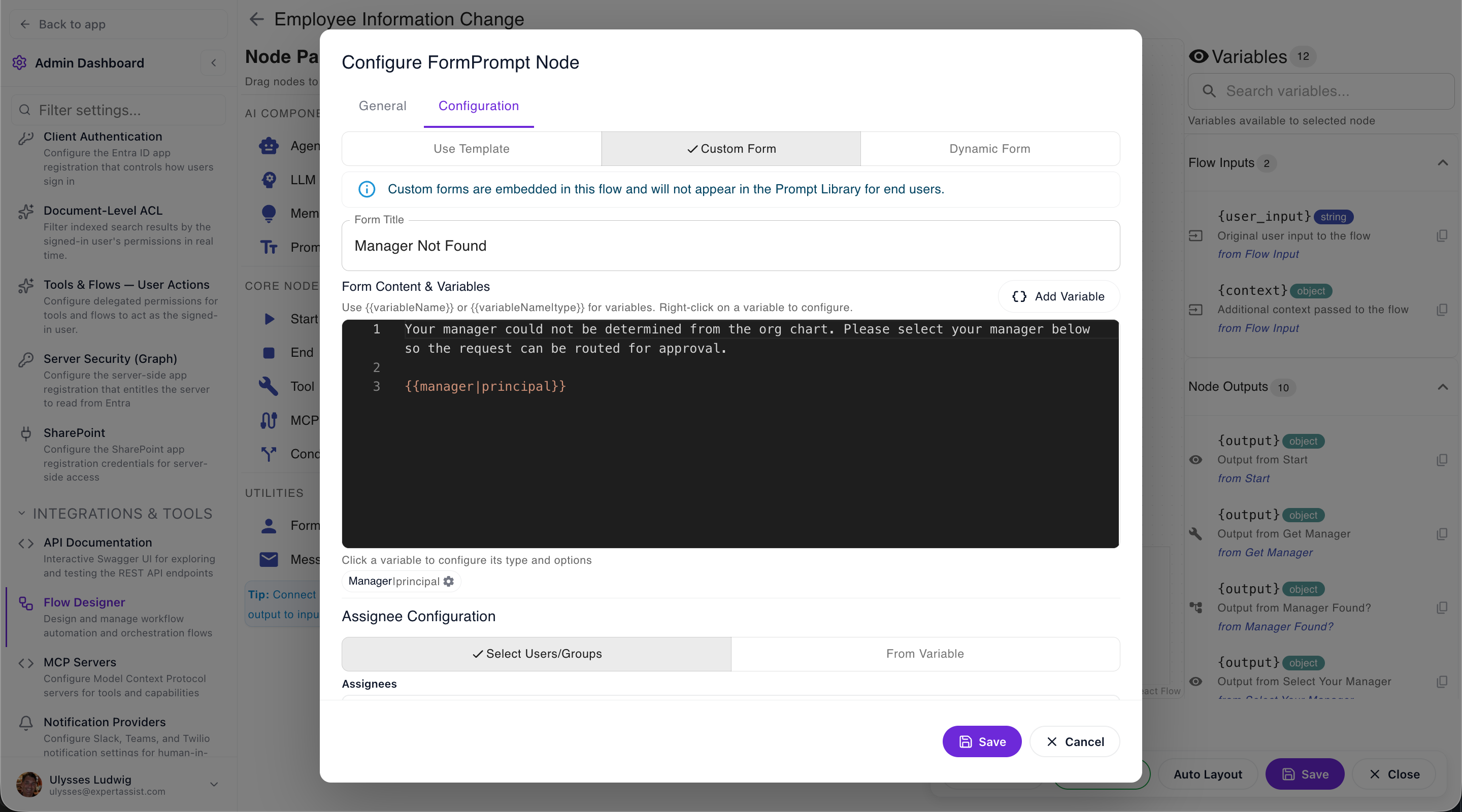Click Back to app
The height and width of the screenshot is (812, 1462).
(118, 24)
